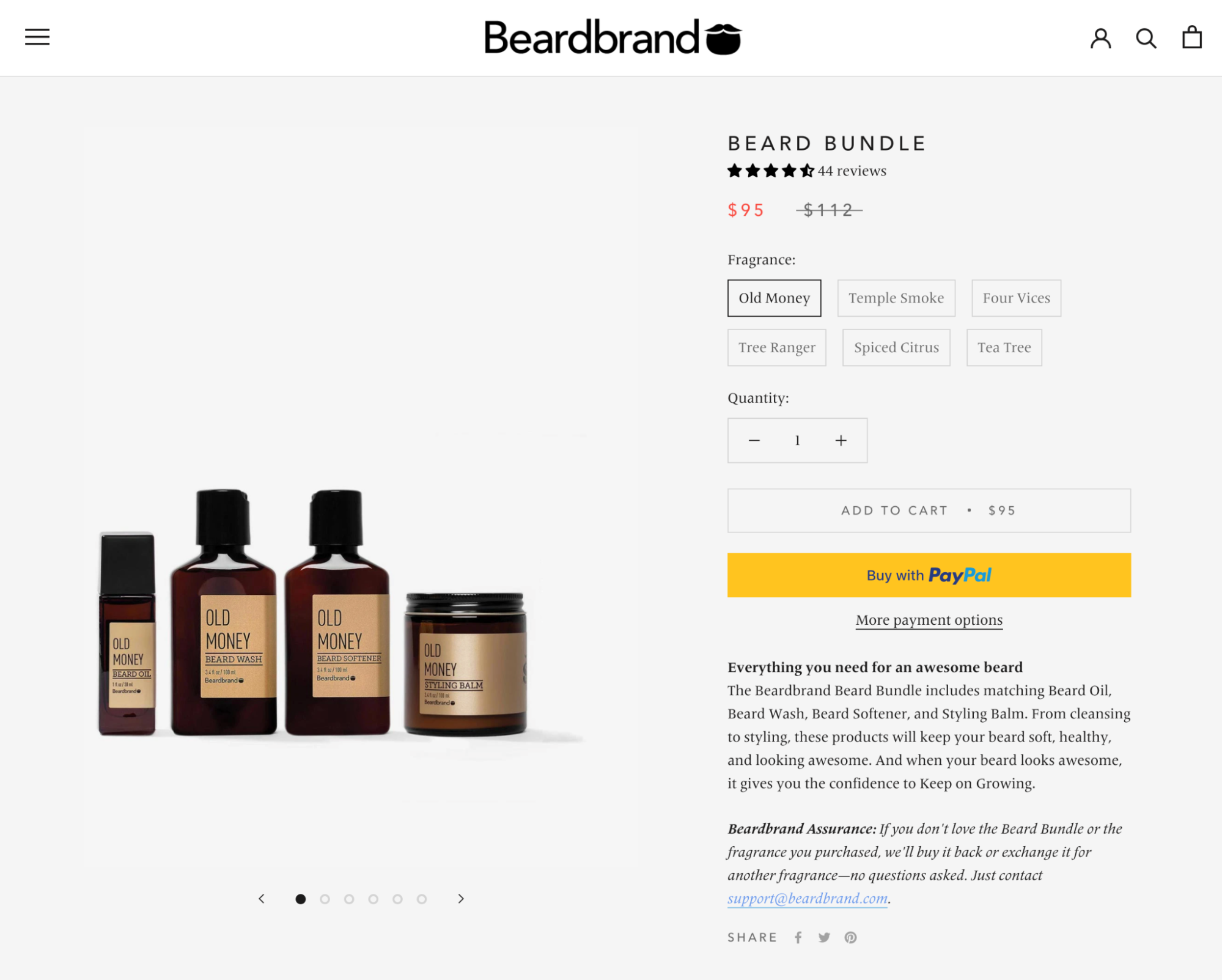Screen dimensions: 1222x980
Task: Increase quantity using plus stepper
Action: click(x=840, y=440)
